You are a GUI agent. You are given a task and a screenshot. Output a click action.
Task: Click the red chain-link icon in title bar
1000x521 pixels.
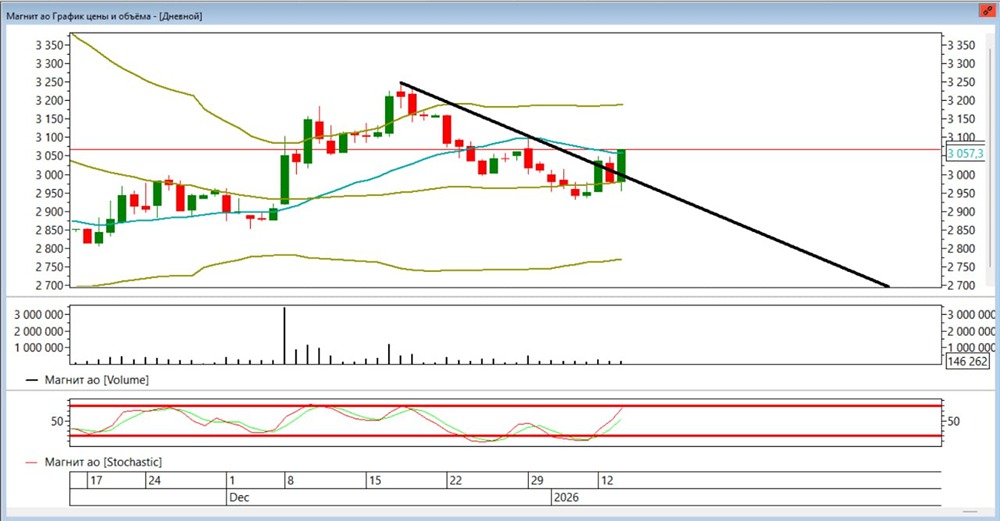point(987,11)
